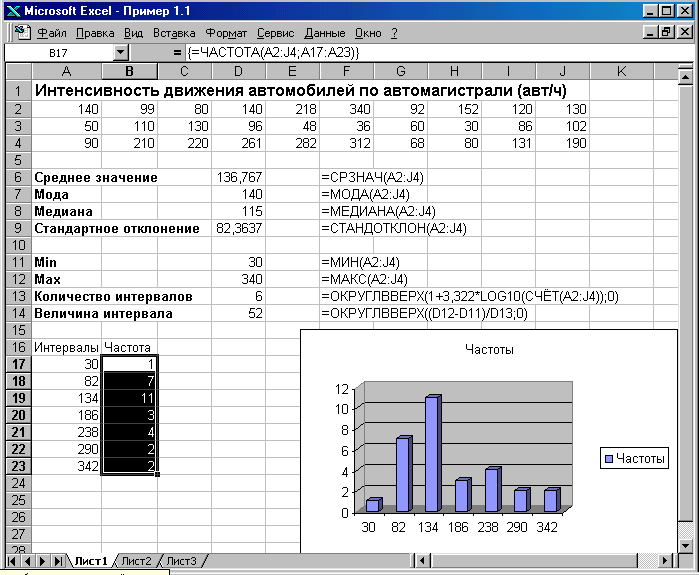Image resolution: width=699 pixels, height=575 pixels.
Task: Select frequency cell showing 11
Action: click(x=129, y=398)
